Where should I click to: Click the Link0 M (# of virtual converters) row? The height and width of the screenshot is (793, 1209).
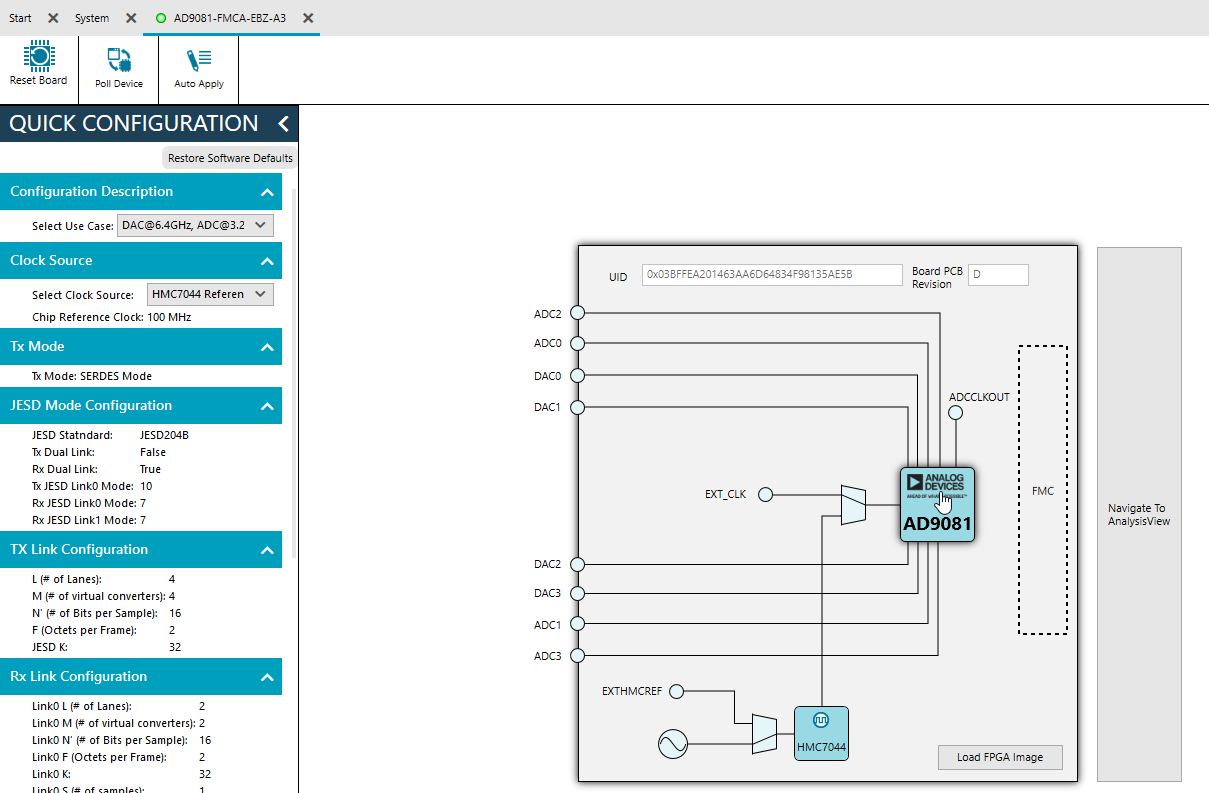[119, 723]
